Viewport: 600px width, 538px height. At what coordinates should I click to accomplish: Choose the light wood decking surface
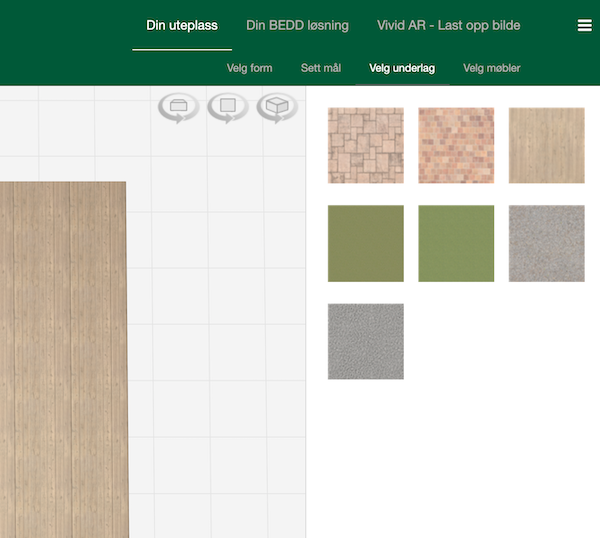coord(546,146)
